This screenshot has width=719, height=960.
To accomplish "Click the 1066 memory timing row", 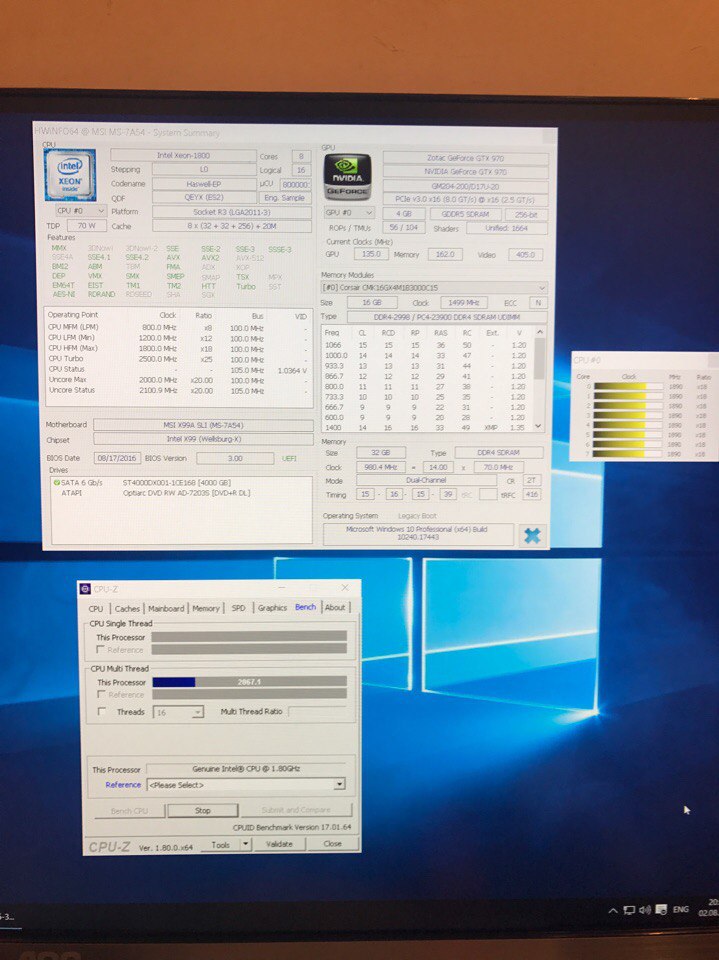I will [x=427, y=345].
